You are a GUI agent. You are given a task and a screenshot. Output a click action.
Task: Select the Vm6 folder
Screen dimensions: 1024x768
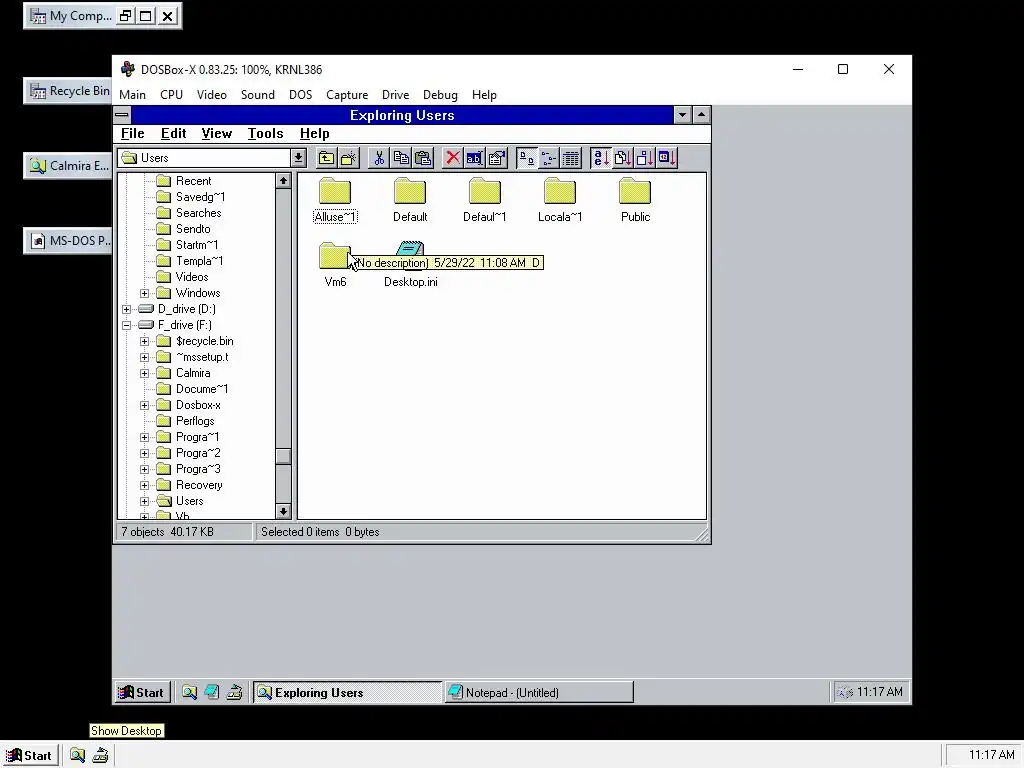[x=335, y=265]
